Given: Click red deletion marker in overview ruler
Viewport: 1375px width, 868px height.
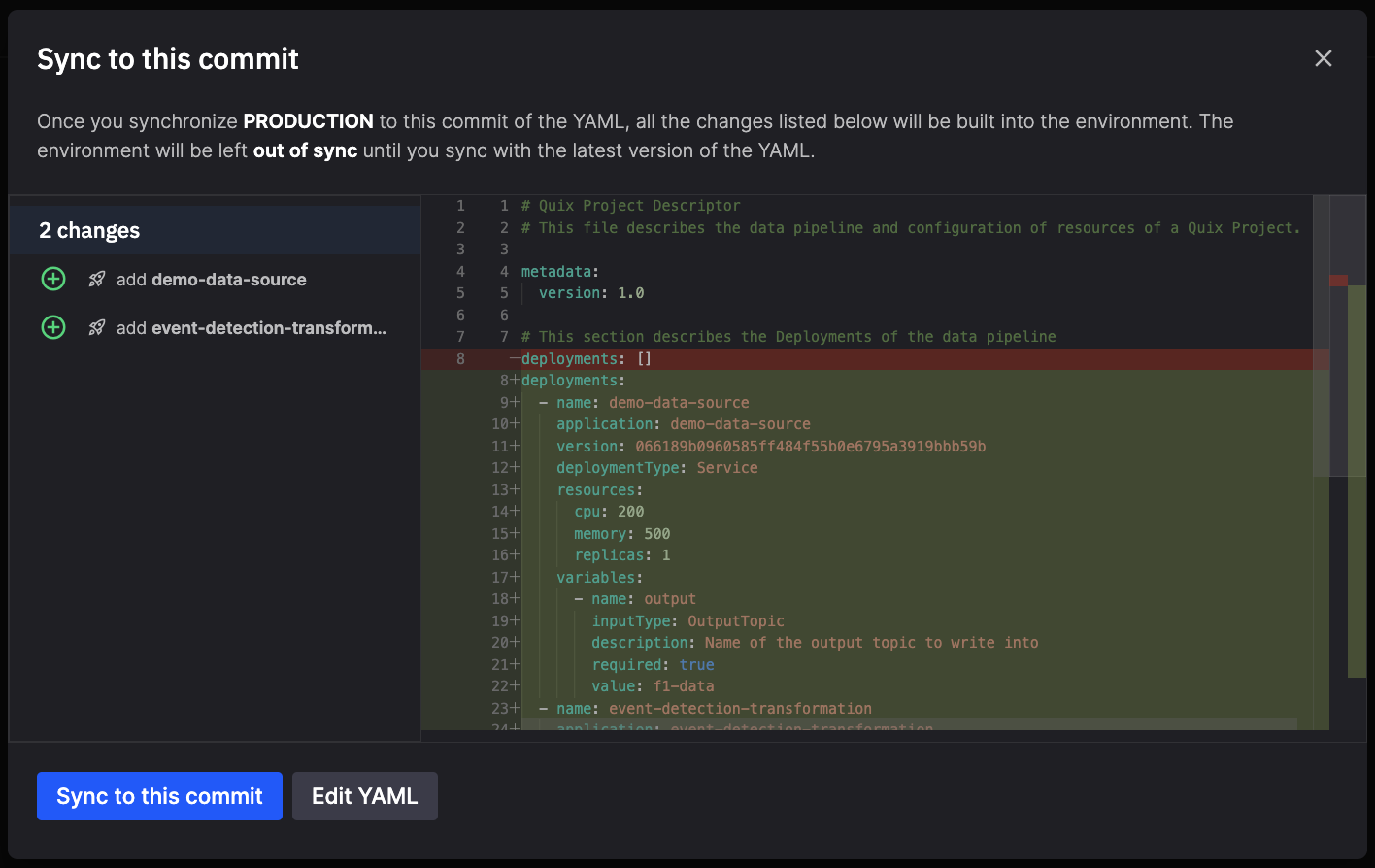Looking at the screenshot, I should coord(1338,281).
